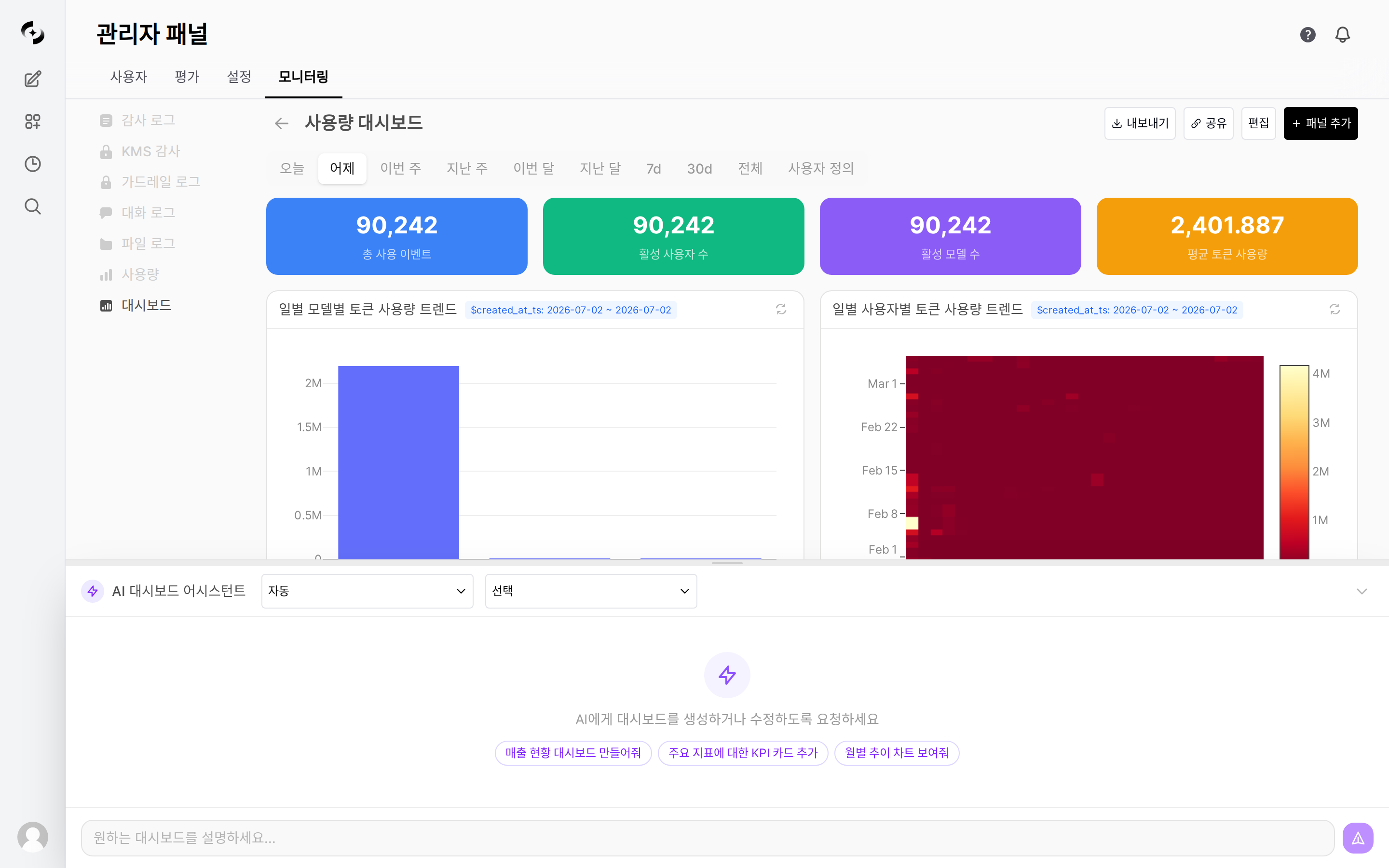1389x868 pixels.
Task: Select the 30d date range
Action: coord(699,168)
